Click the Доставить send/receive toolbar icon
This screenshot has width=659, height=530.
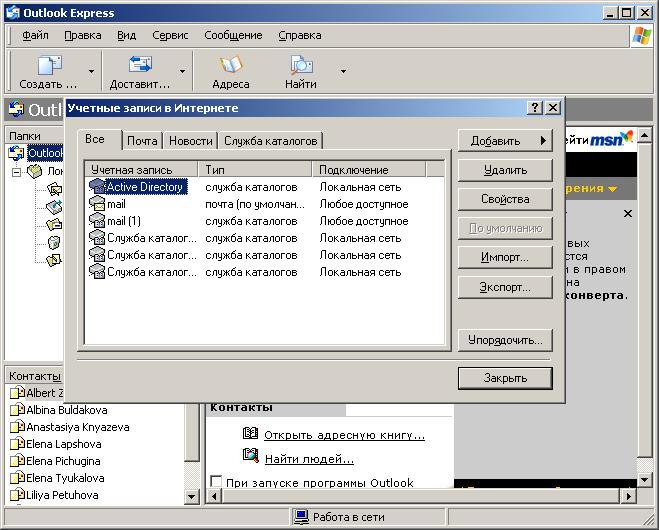pos(140,65)
